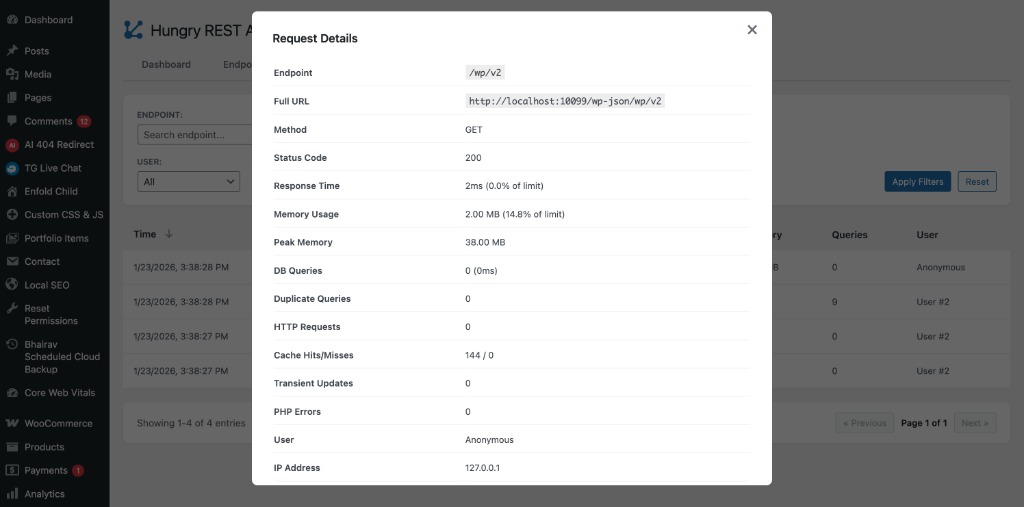1024x507 pixels.
Task: Click the Comments bubble icon
Action: (x=12, y=121)
